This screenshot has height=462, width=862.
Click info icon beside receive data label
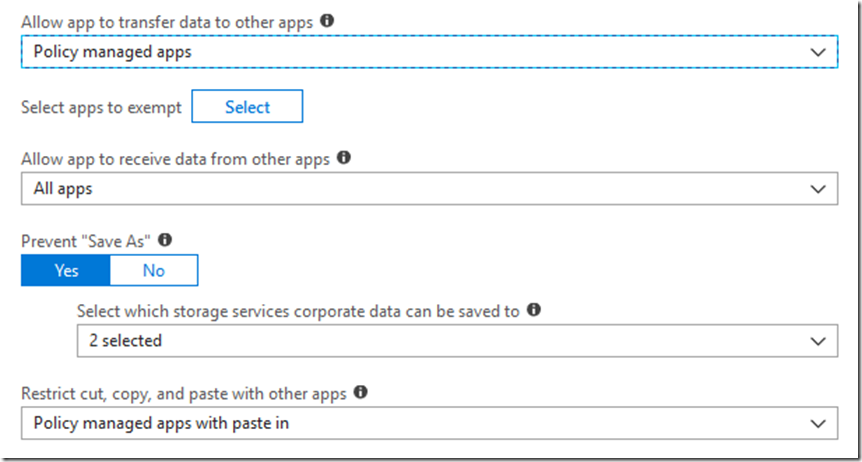(x=344, y=158)
